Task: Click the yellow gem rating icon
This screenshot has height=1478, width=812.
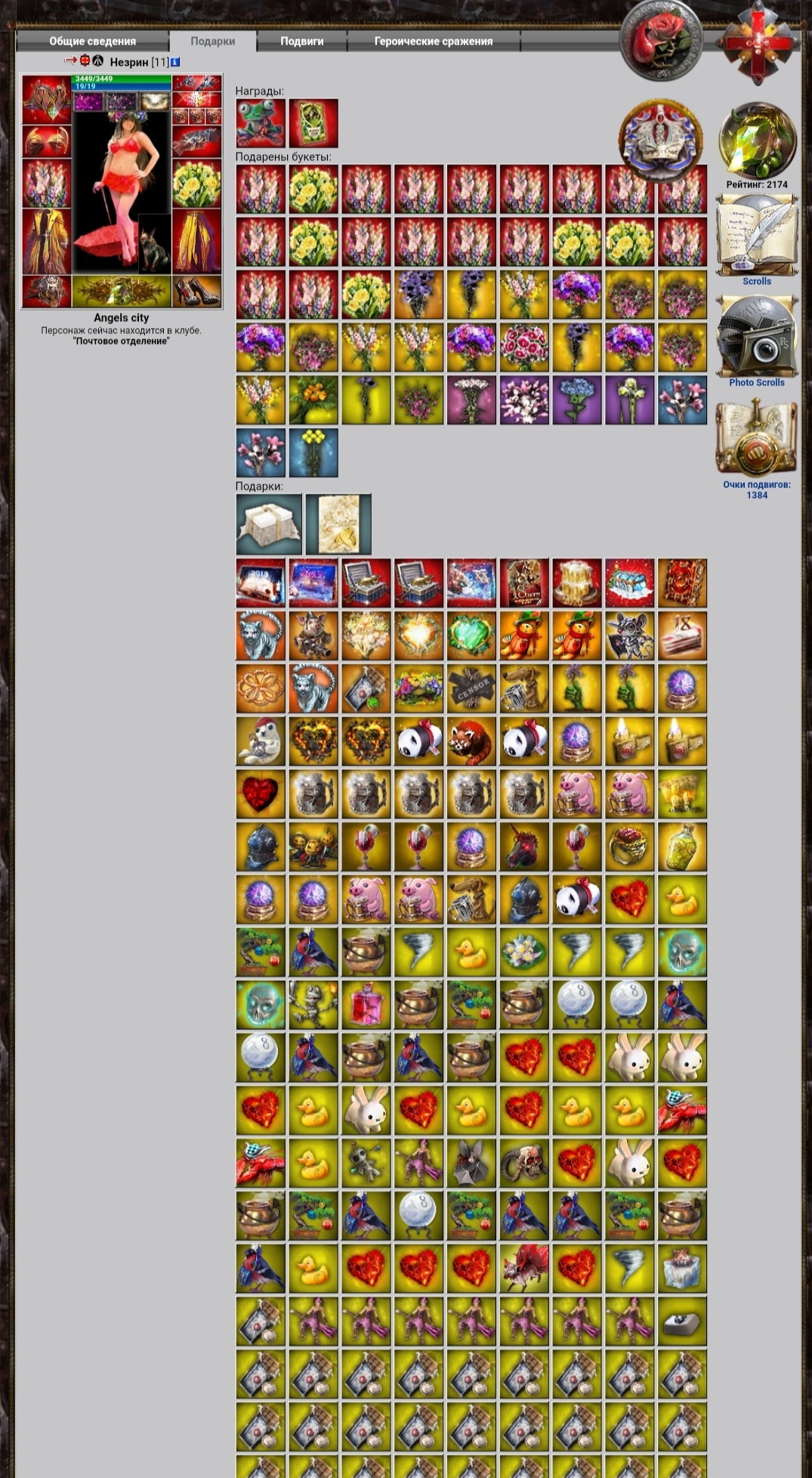Action: [x=758, y=141]
